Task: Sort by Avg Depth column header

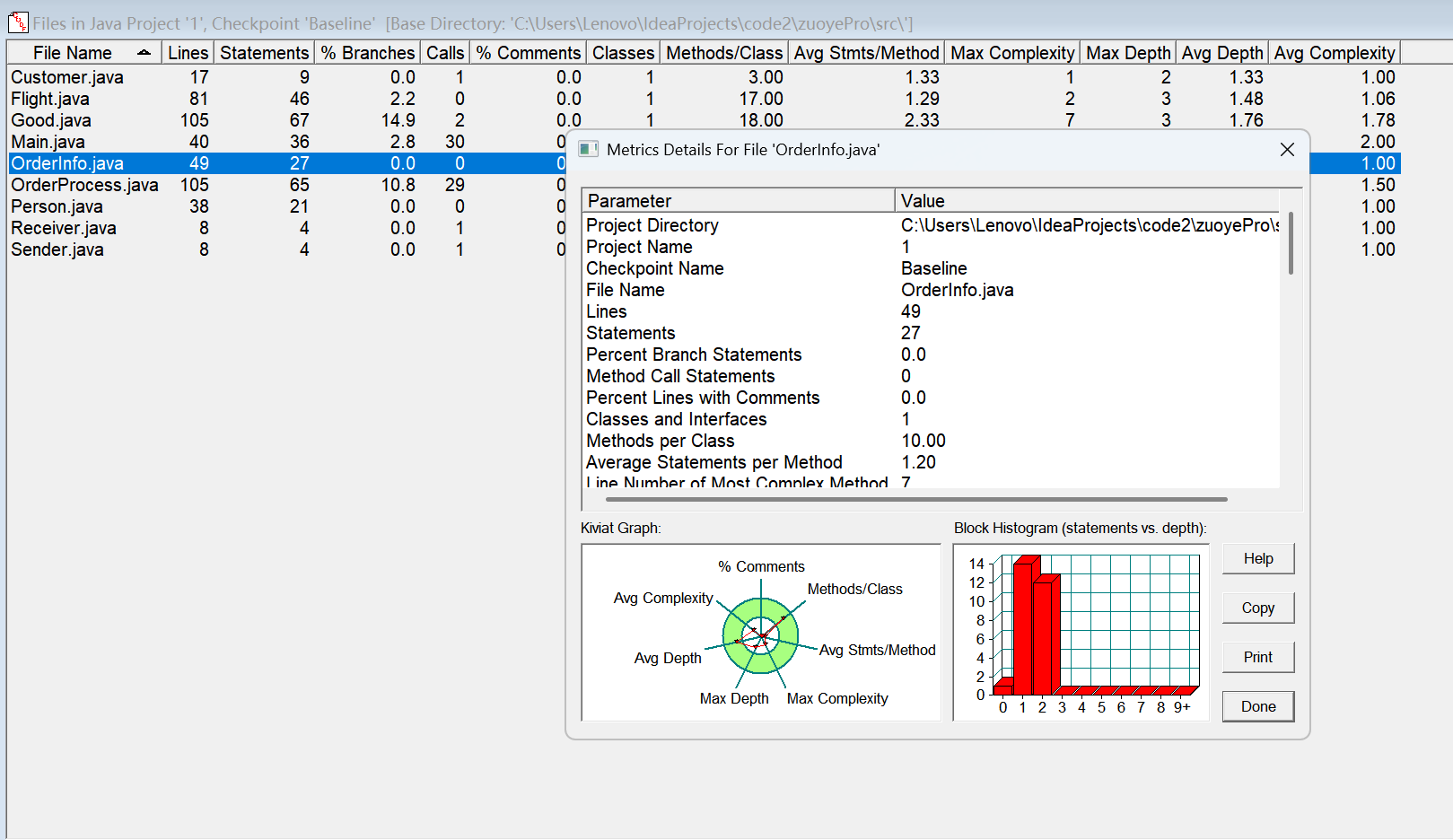Action: 1222,53
